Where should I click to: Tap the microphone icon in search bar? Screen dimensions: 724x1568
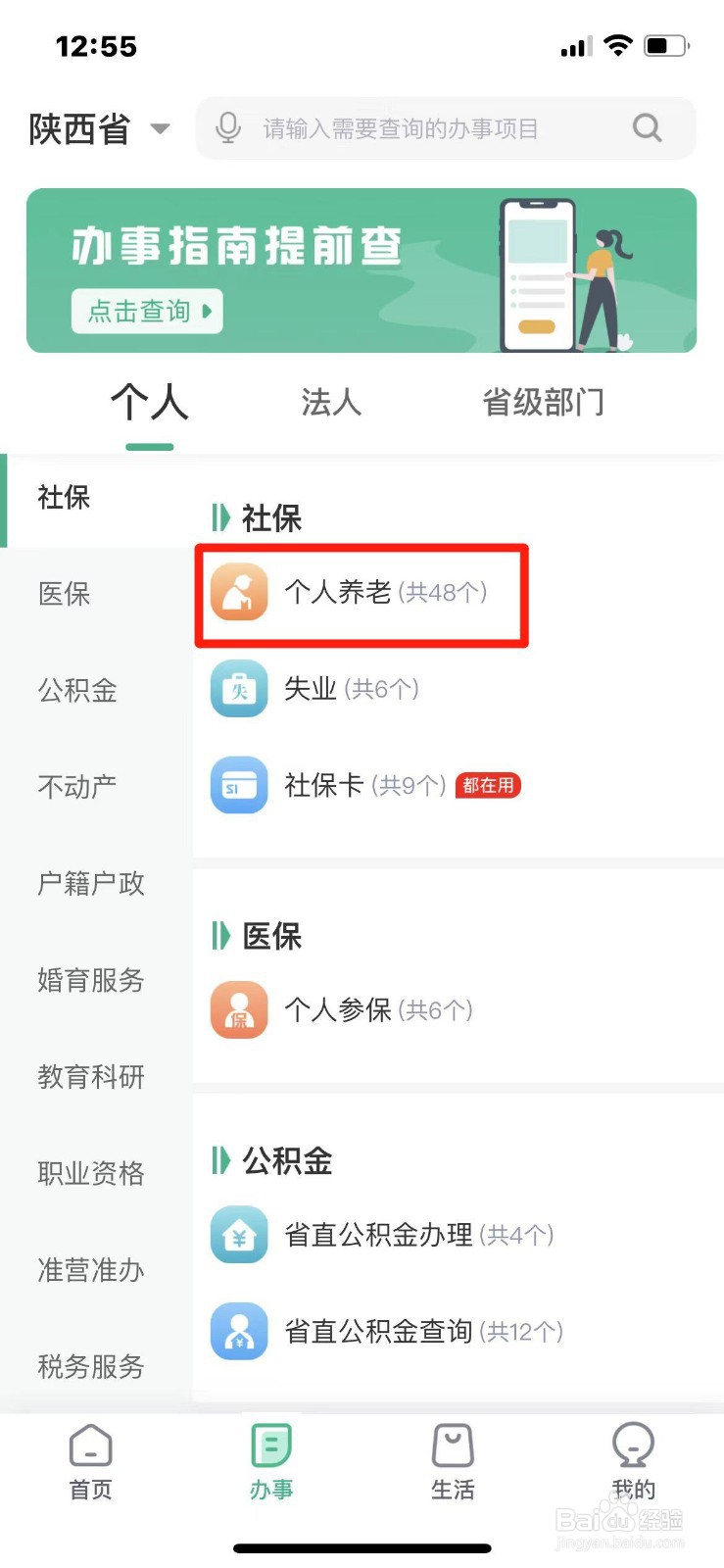tap(227, 127)
